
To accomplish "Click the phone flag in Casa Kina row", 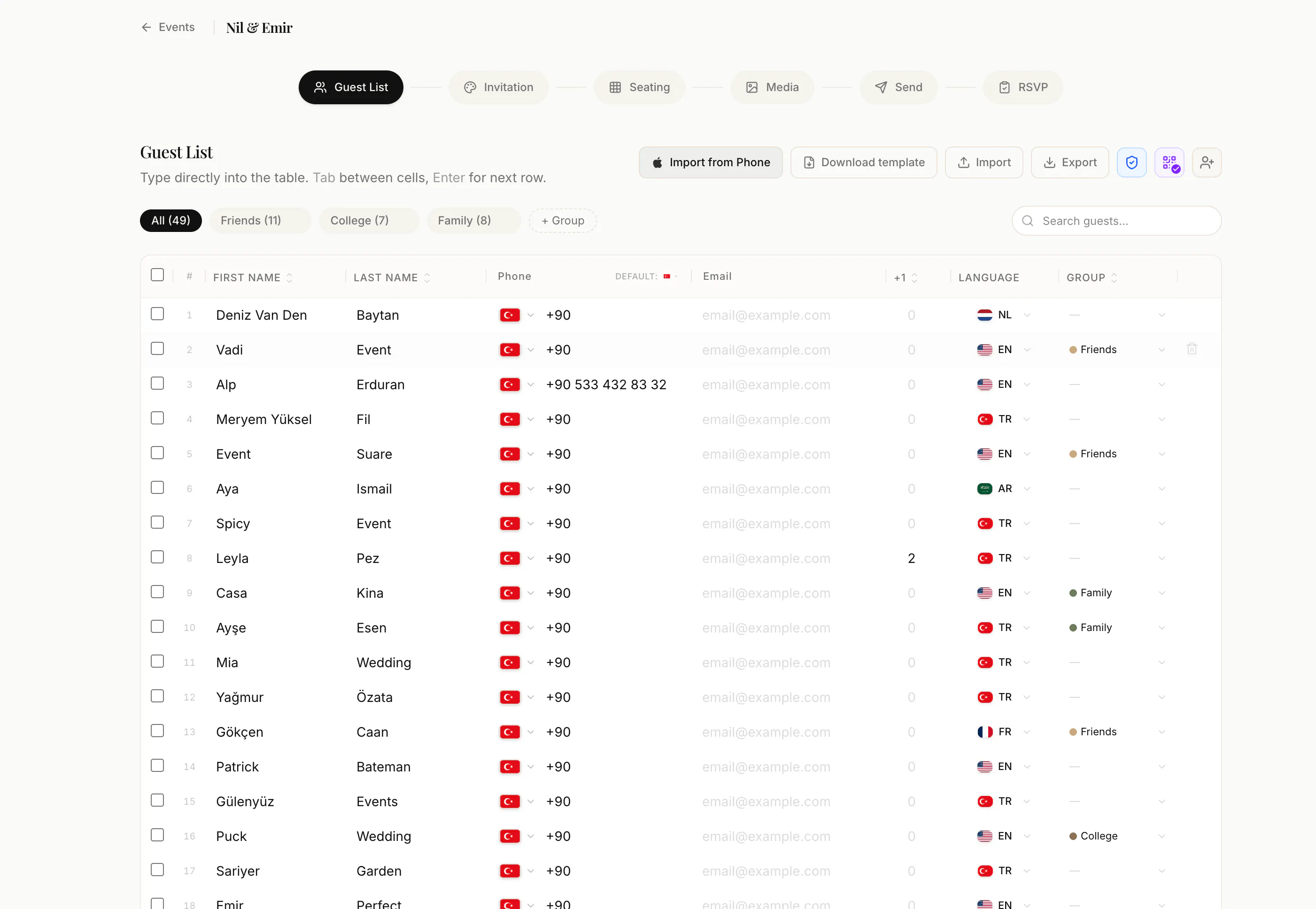I will (x=510, y=593).
